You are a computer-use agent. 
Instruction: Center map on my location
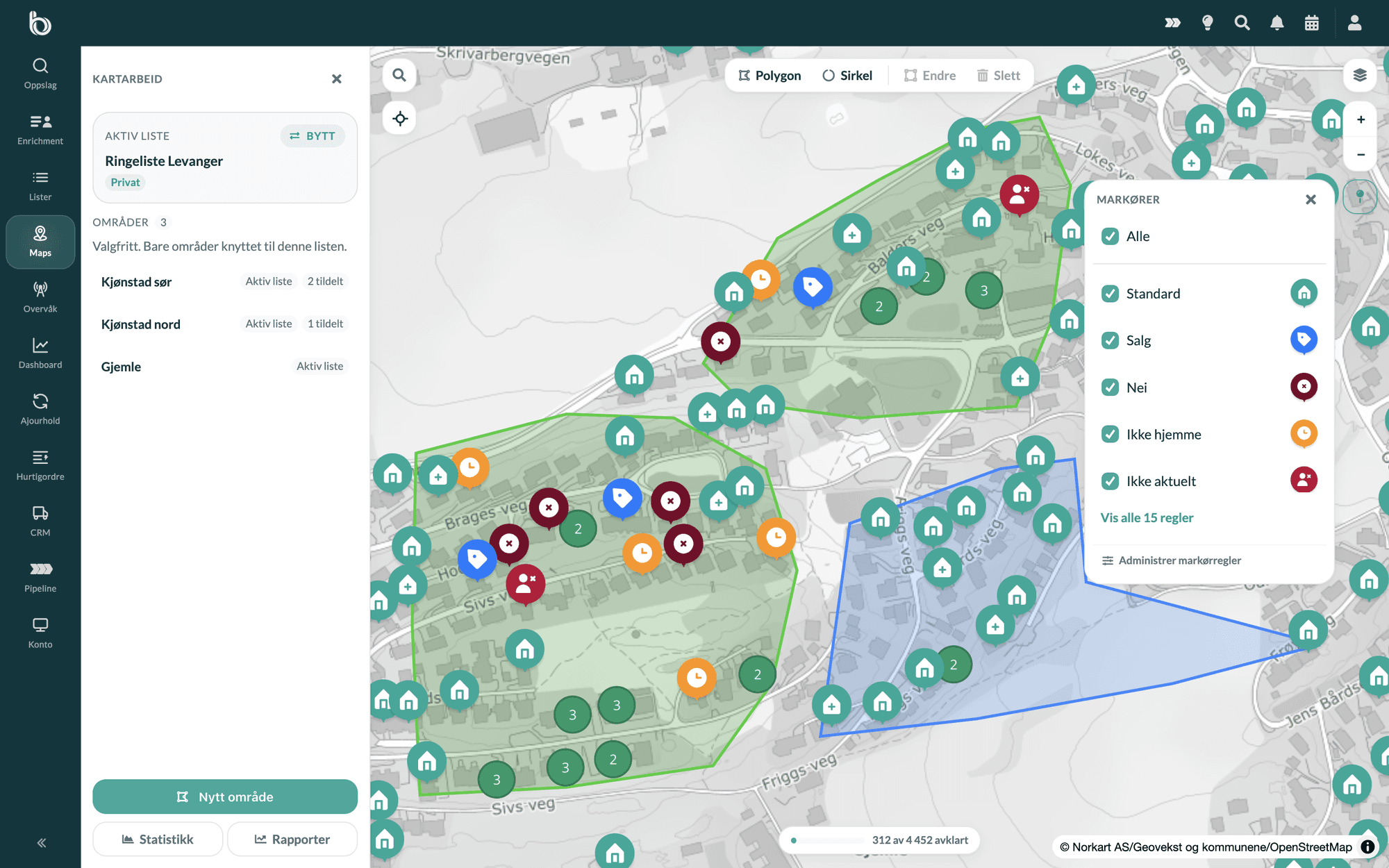coord(399,118)
